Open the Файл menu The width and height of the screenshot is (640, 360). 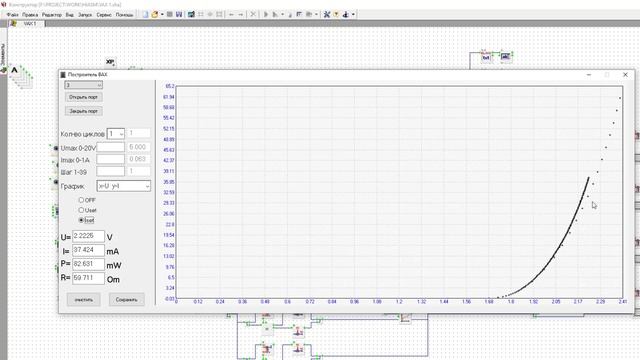click(x=12, y=15)
